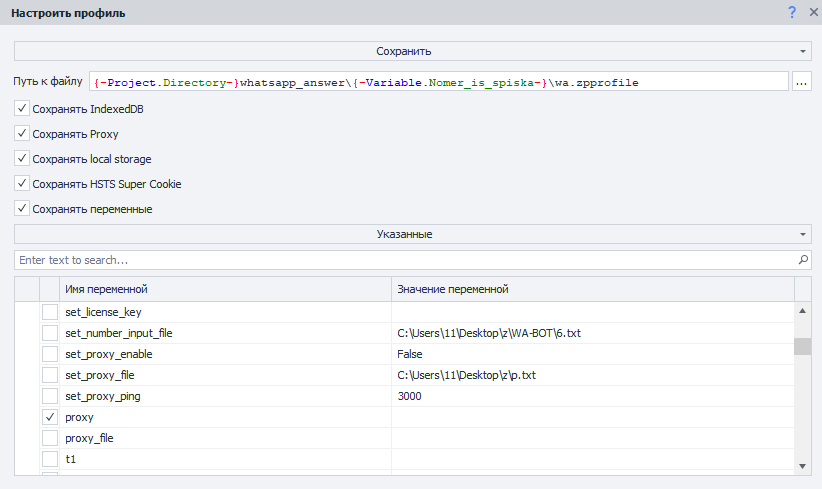
Task: Click the browse ellipsis button for file path
Action: pos(801,83)
